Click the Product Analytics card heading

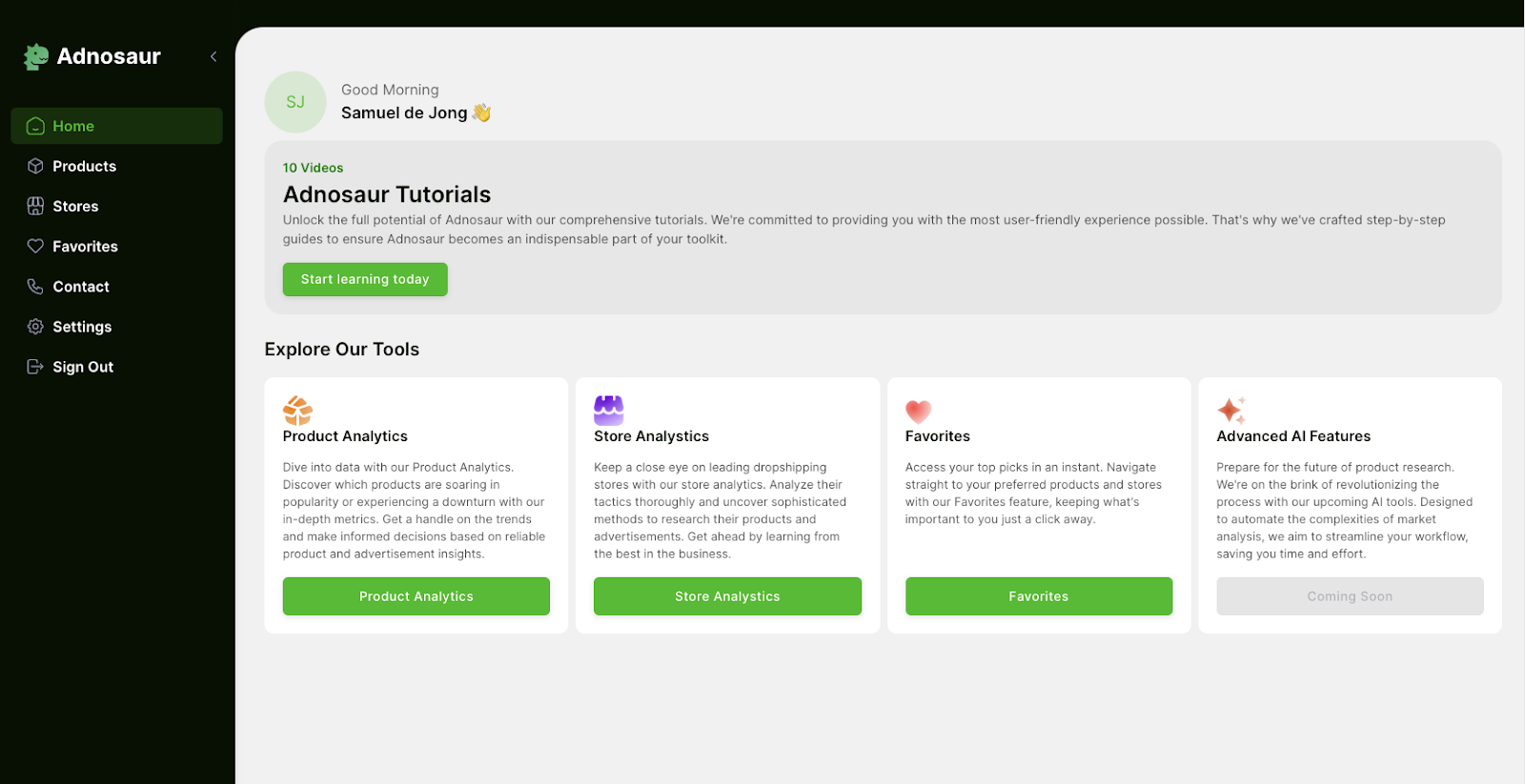click(x=345, y=436)
